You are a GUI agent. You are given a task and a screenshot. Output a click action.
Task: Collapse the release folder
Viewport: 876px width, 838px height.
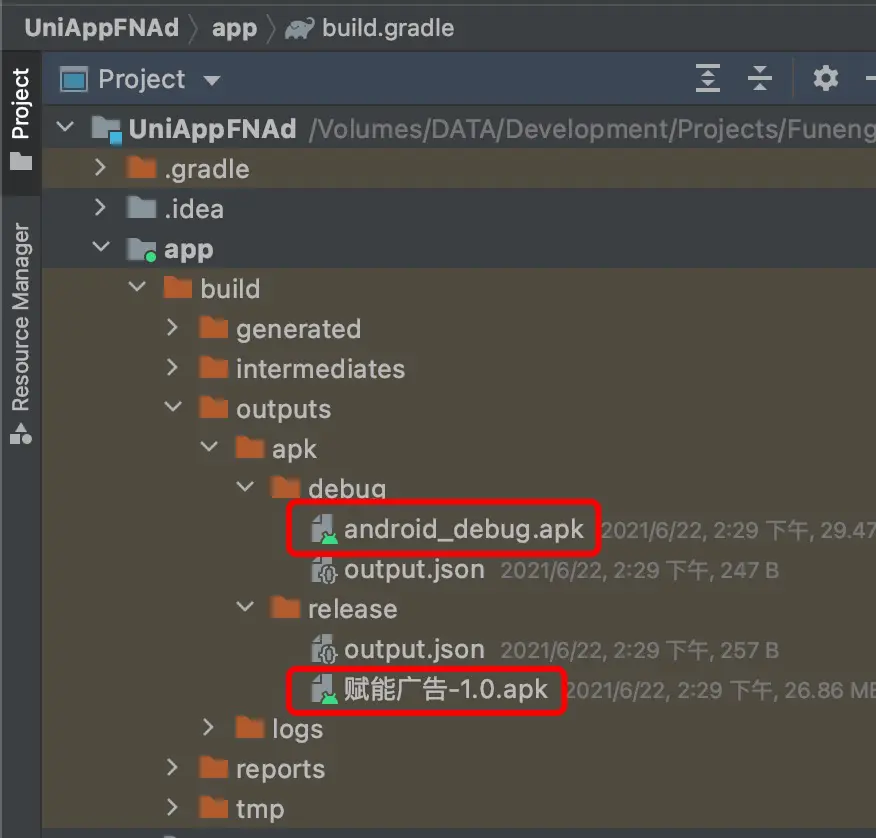tap(245, 609)
